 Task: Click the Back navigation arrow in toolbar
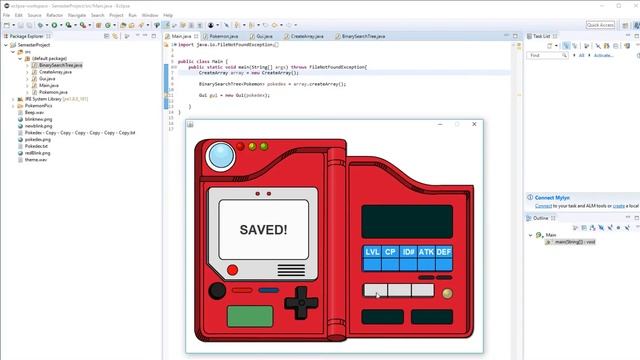pos(274,25)
